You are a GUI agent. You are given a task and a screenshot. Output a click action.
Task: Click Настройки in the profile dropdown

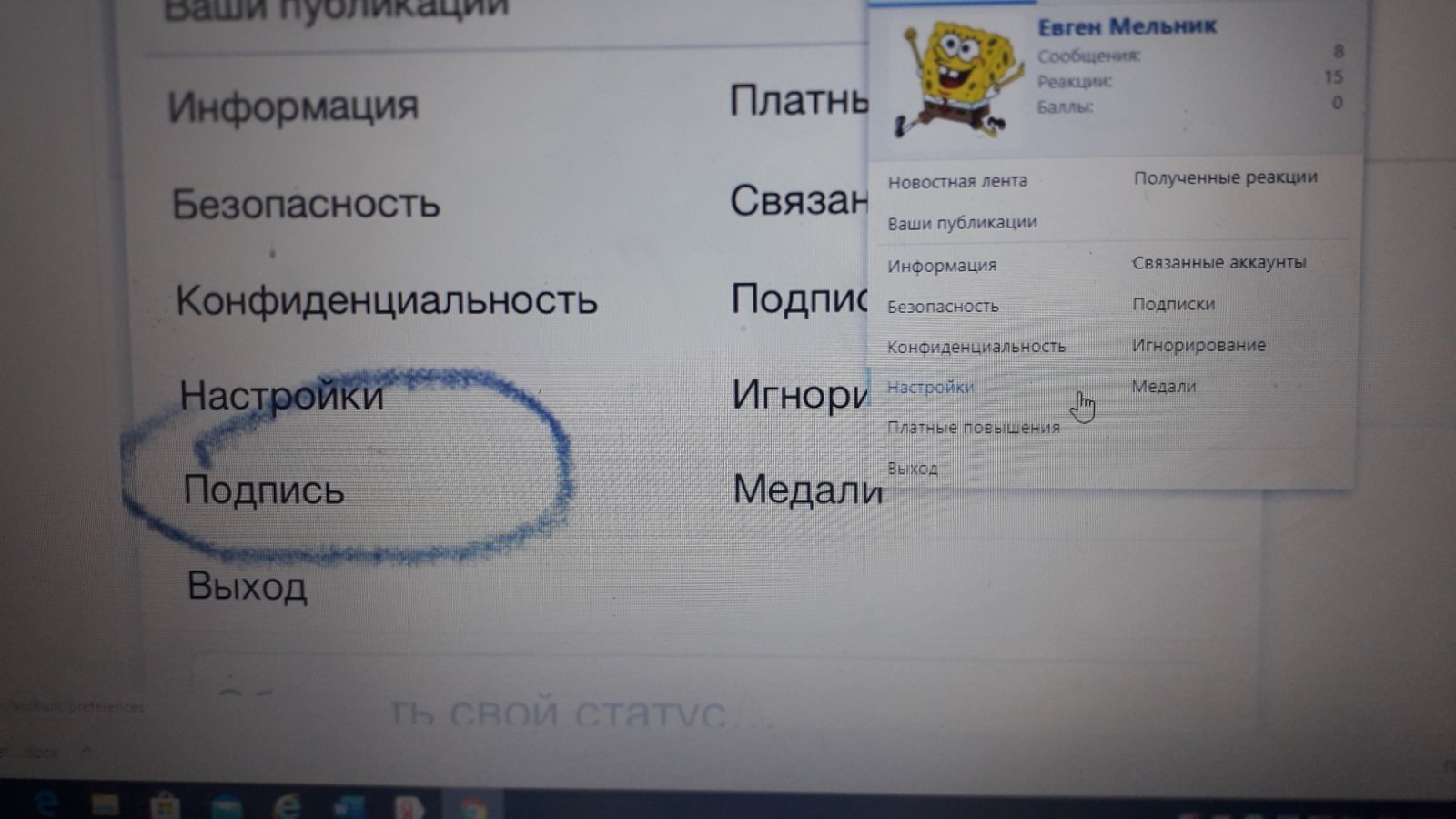[930, 387]
